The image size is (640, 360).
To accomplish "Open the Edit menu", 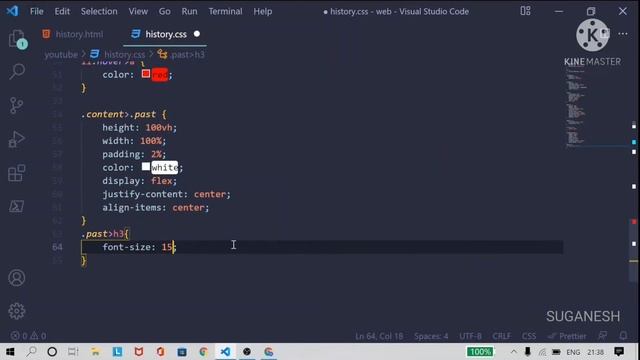I will [x=62, y=11].
